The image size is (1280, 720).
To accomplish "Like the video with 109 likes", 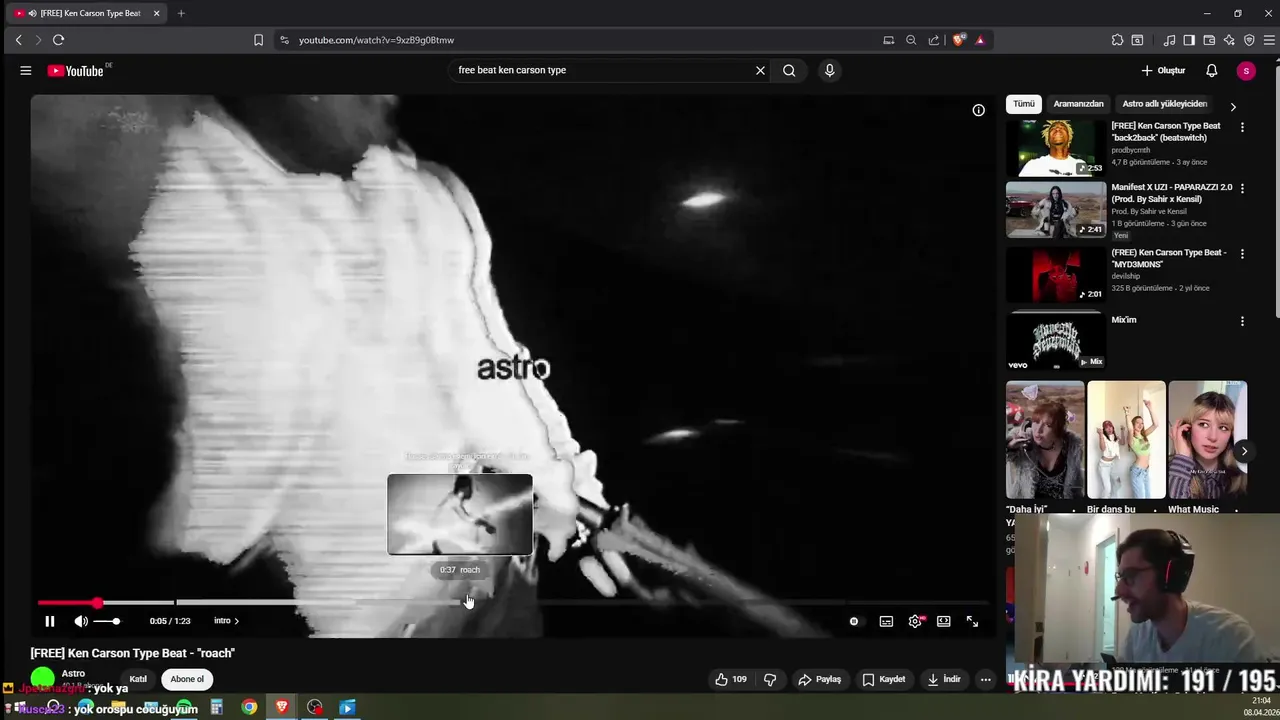I will (x=731, y=679).
